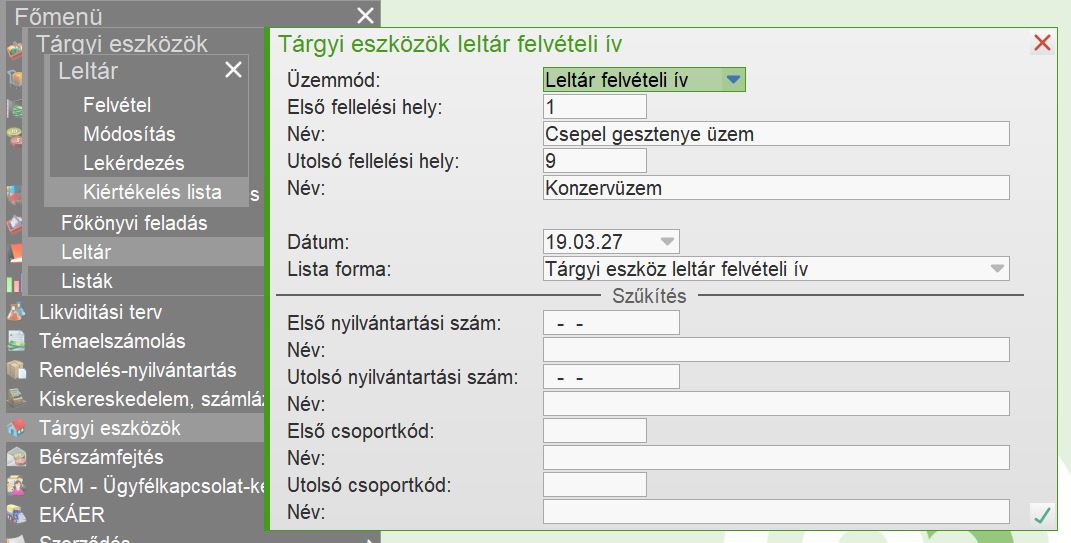Expand the Dátum date picker
The image size is (1071, 543).
tap(667, 241)
